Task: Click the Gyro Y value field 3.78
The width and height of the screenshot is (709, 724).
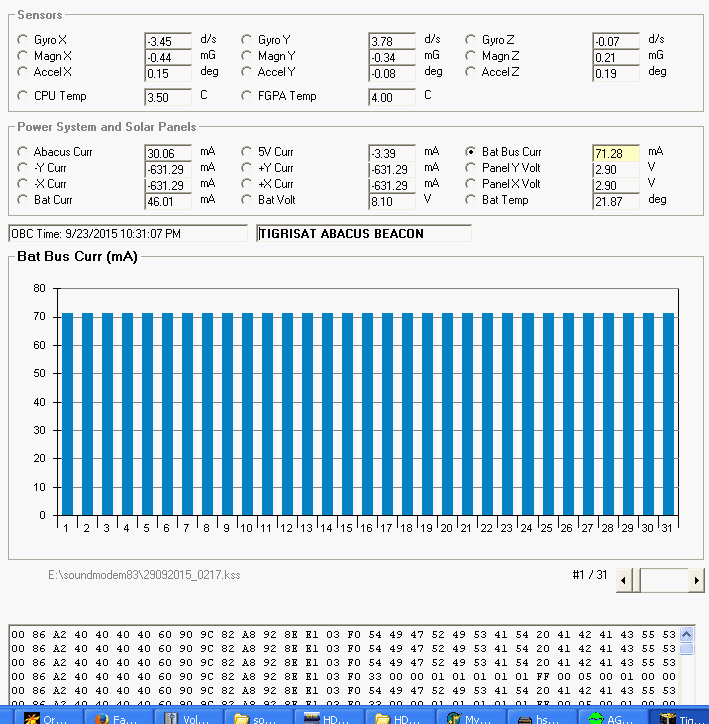Action: point(392,41)
